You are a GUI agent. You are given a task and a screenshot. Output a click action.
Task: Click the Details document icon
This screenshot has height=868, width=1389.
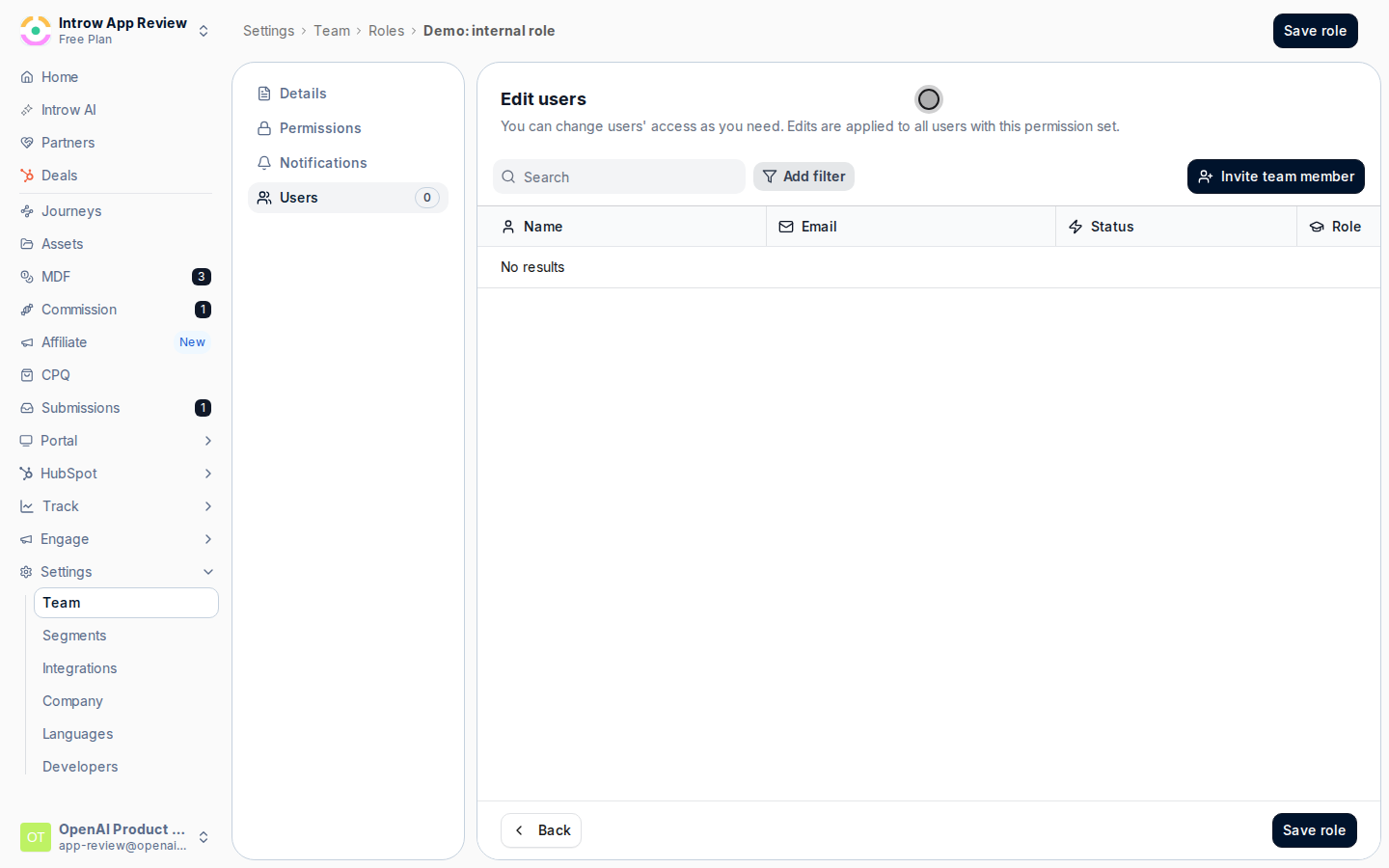tap(264, 94)
